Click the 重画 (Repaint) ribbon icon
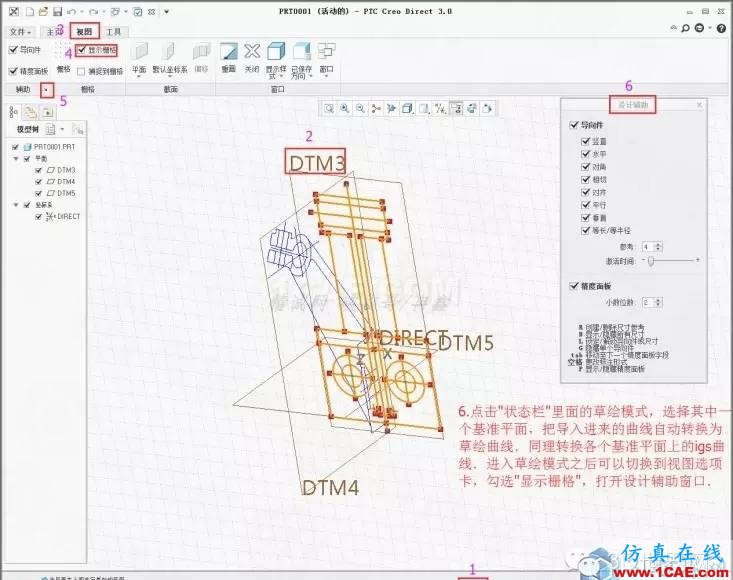Screen dimensions: 733x580 click(229, 51)
